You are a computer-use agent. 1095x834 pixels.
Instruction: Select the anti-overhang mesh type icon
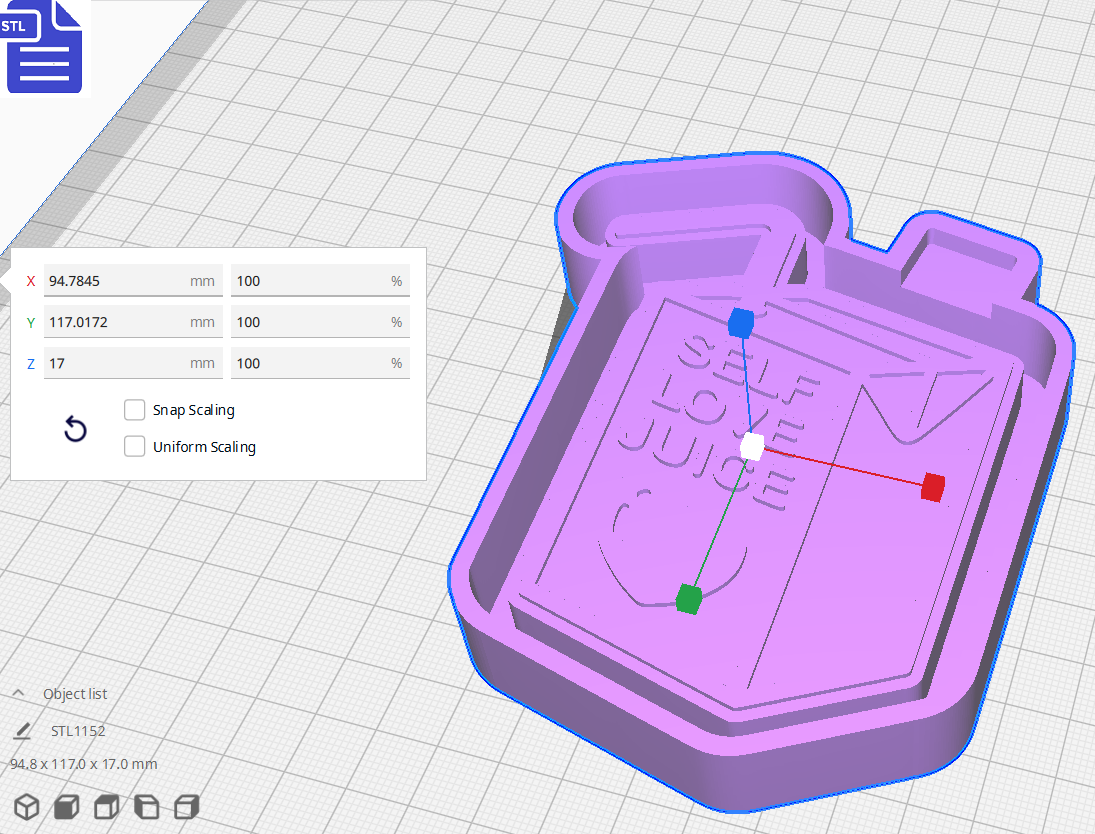click(186, 807)
